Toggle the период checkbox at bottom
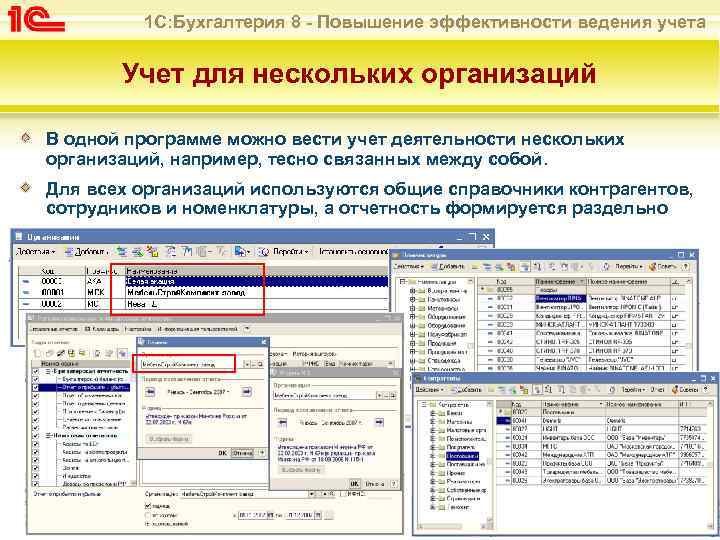 point(148,506)
